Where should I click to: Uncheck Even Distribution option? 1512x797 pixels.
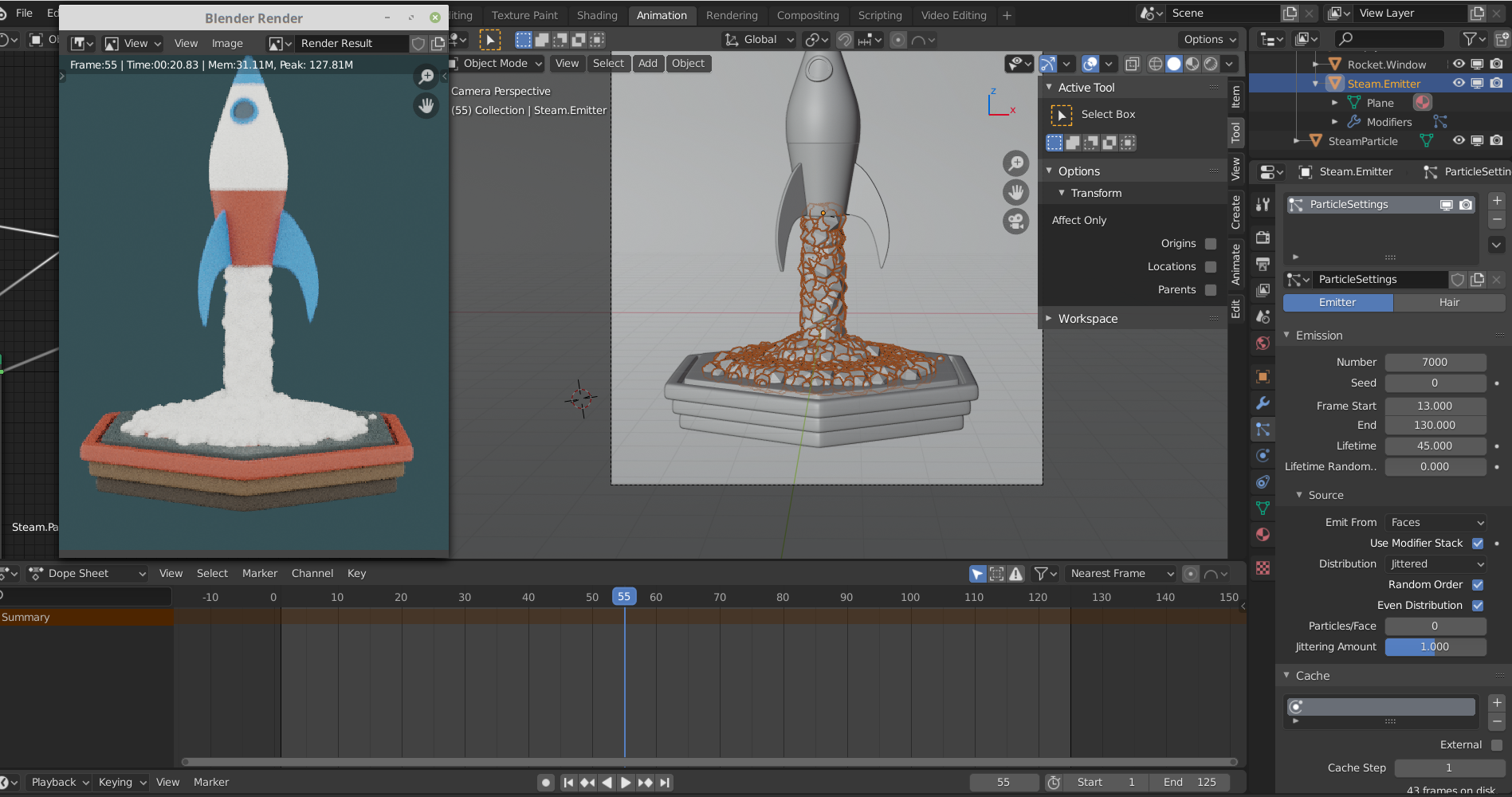1478,606
